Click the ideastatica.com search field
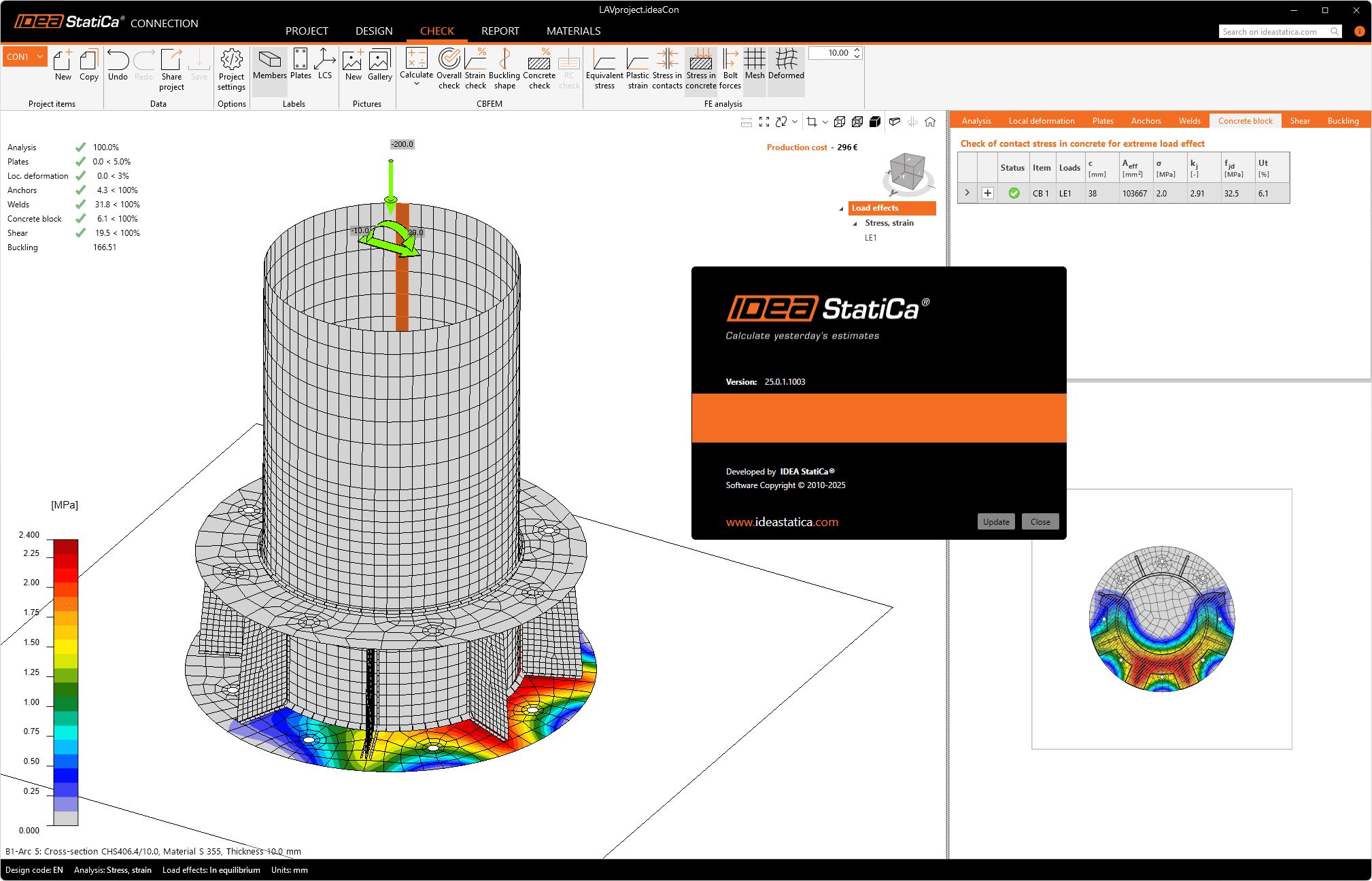The image size is (1372, 881). [x=1275, y=31]
